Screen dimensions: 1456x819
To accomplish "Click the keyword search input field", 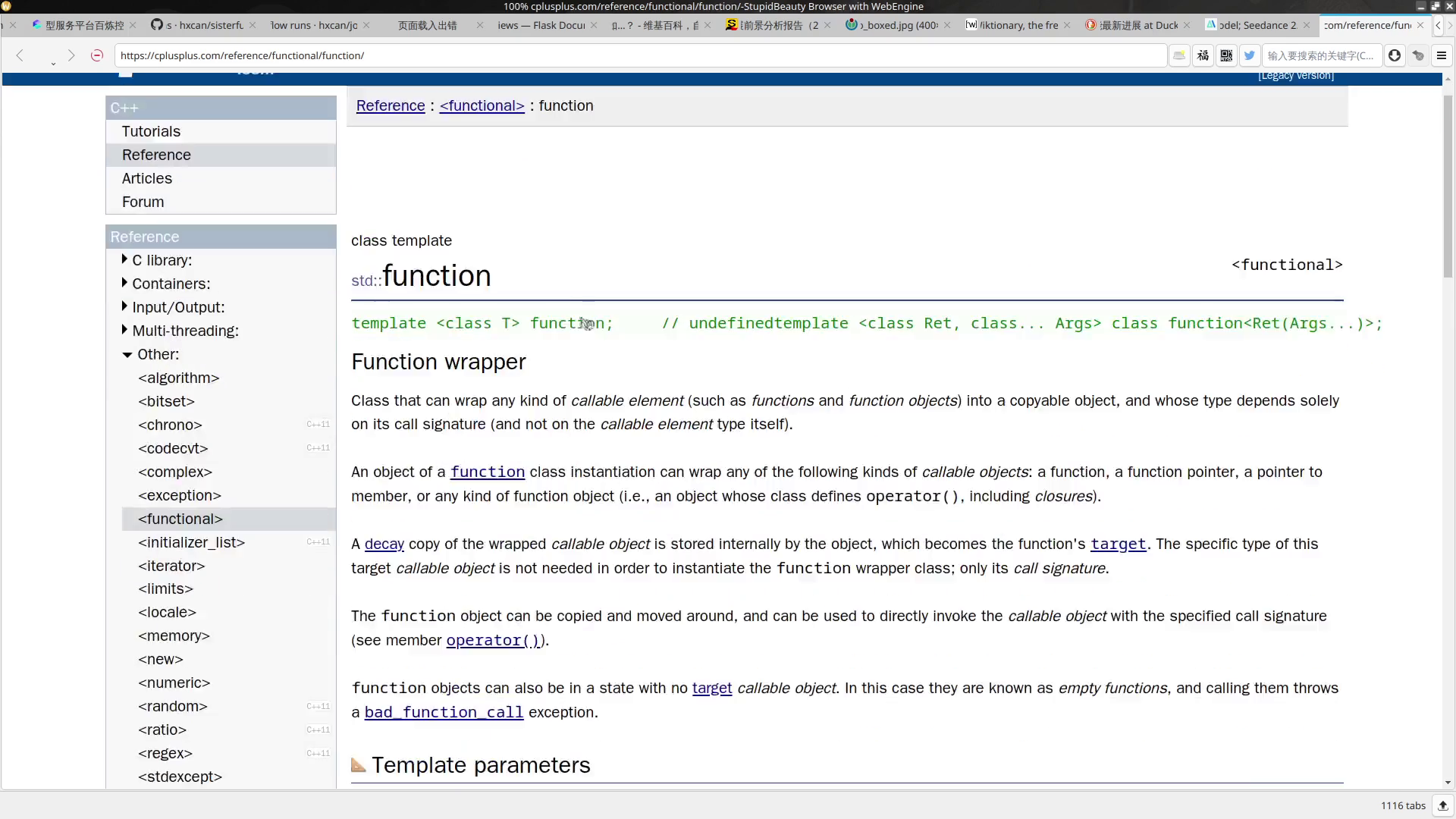I will coord(1319,55).
